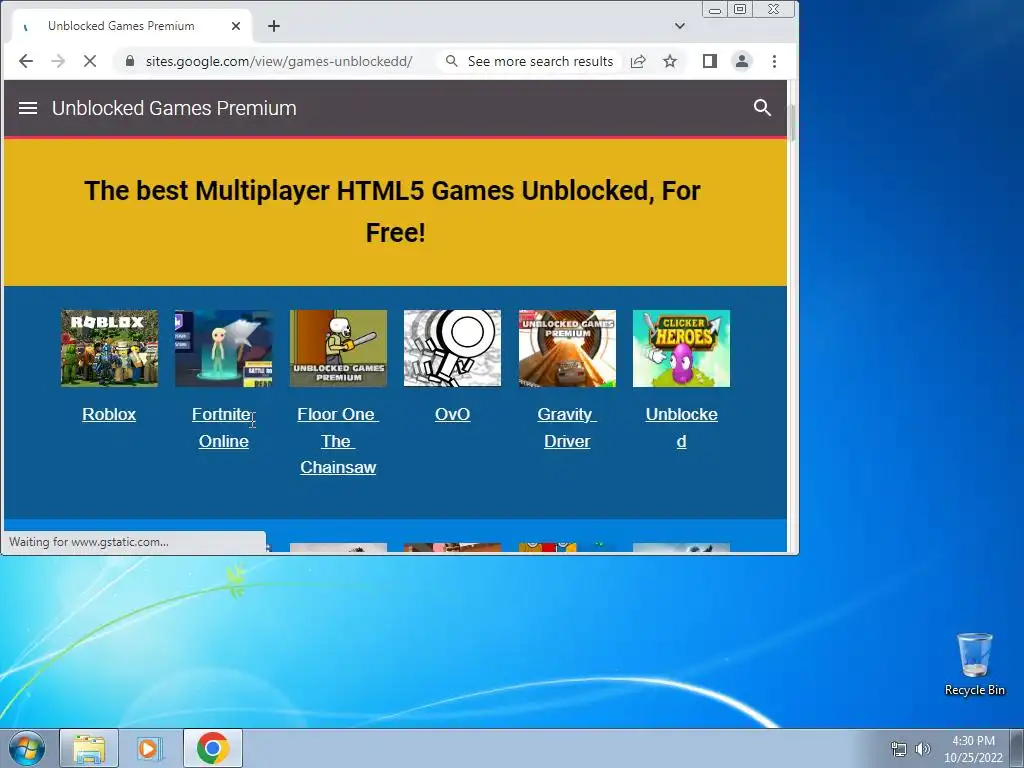Click the Chrome taskbar icon
Screen dimensions: 1024x768
tap(213, 748)
